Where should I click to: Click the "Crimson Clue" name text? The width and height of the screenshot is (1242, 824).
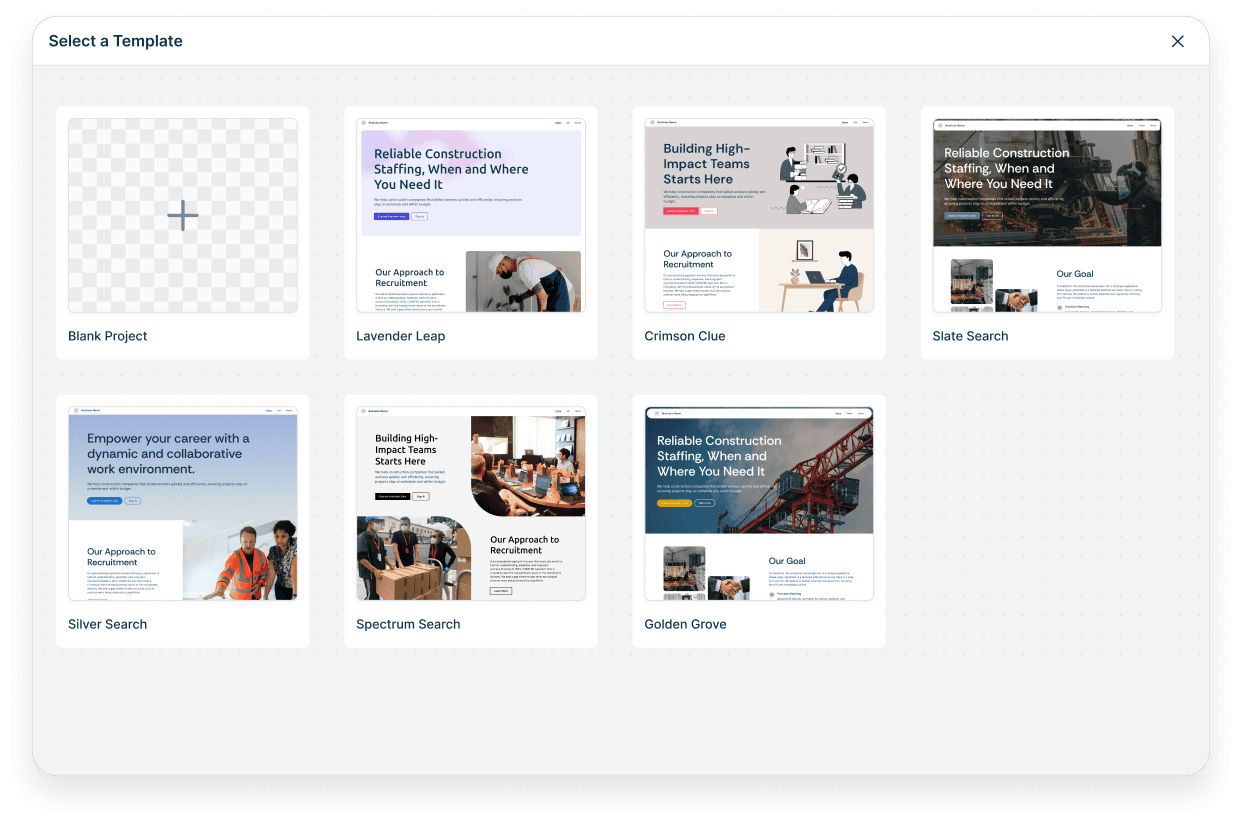point(685,336)
